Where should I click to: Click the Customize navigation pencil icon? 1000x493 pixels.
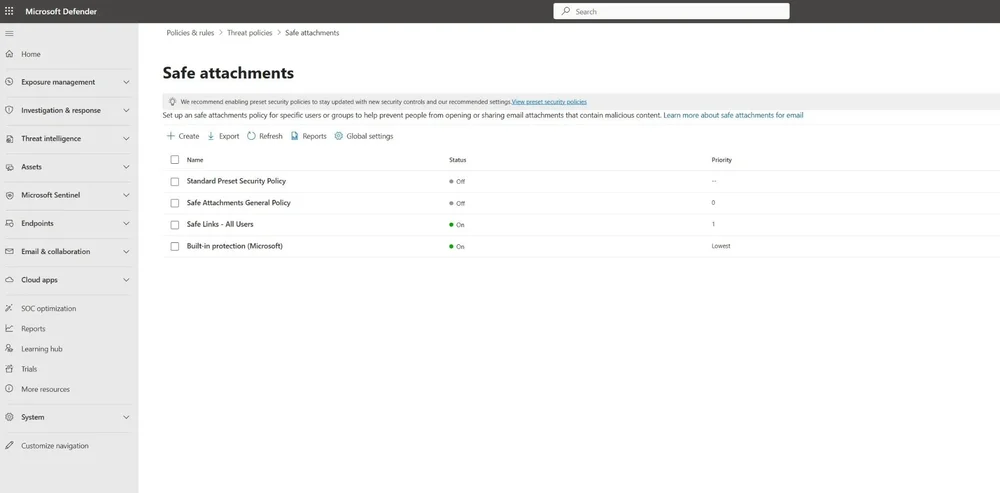pos(9,445)
